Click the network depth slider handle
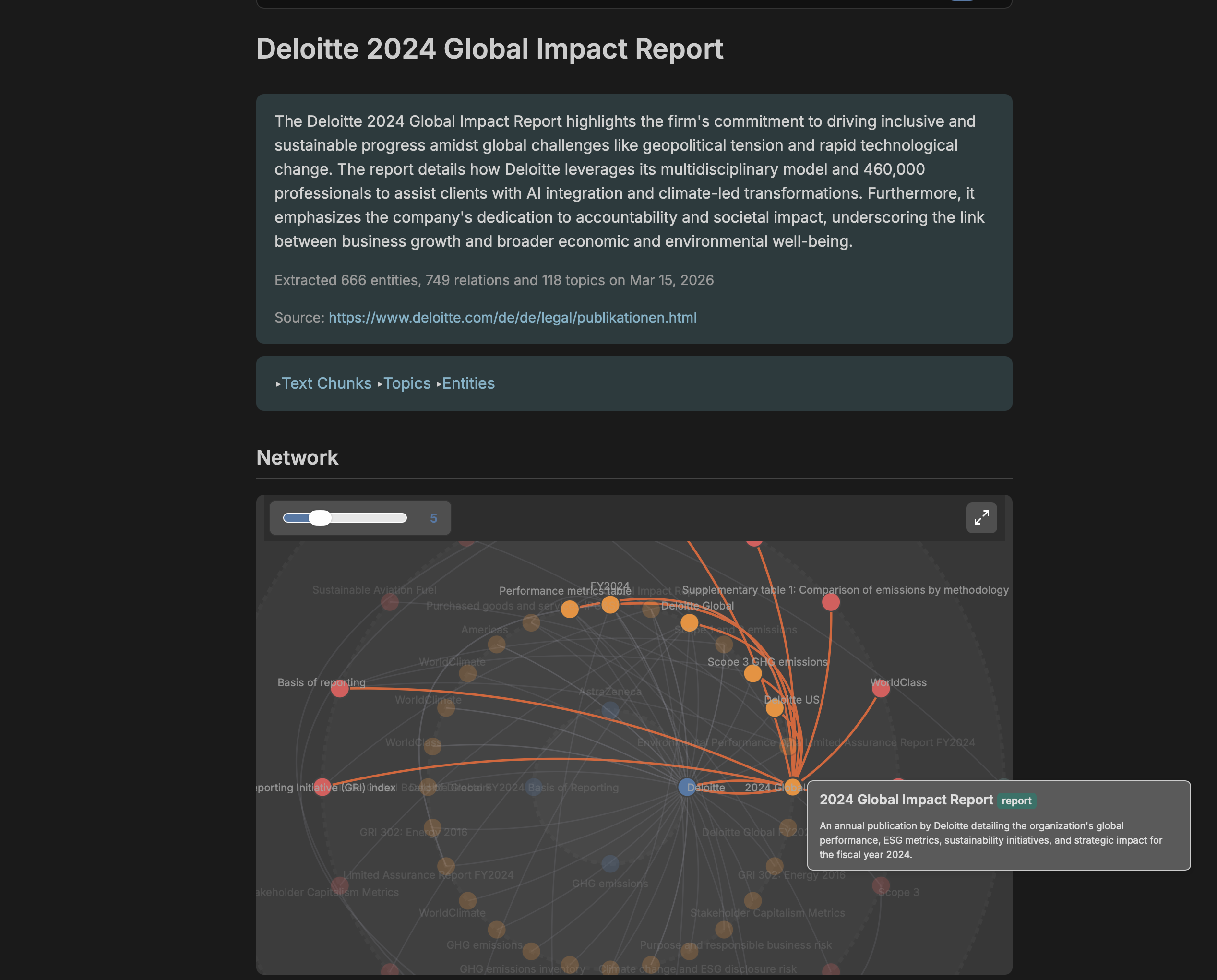 (x=320, y=518)
